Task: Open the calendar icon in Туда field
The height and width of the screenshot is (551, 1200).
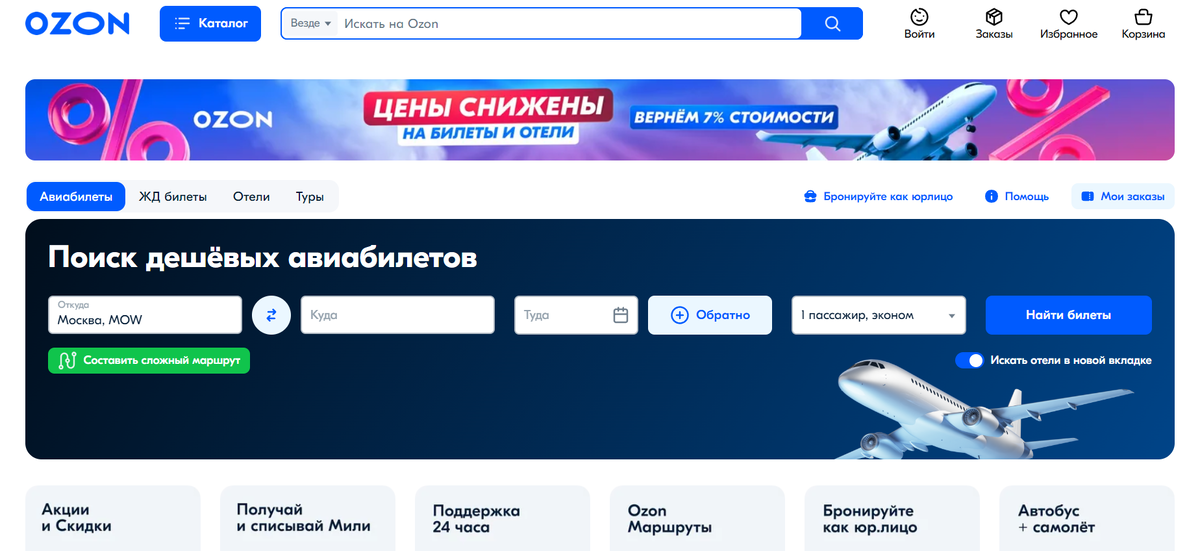Action: point(620,315)
